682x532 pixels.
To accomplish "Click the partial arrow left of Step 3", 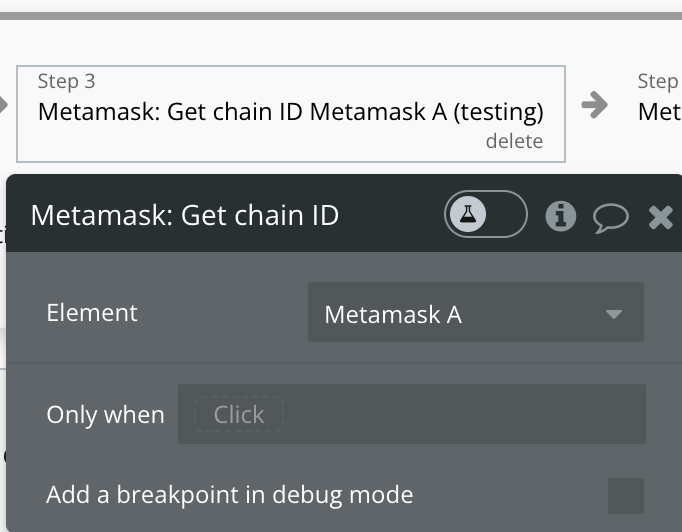I will click(x=3, y=105).
